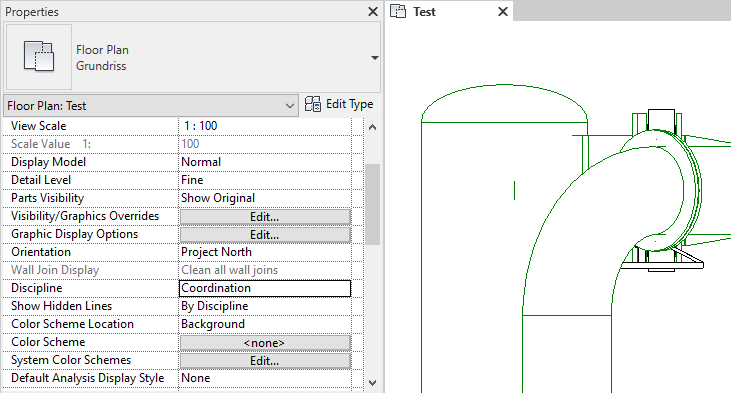731x393 pixels.
Task: Open the type selector dropdown arrow
Action: [374, 58]
